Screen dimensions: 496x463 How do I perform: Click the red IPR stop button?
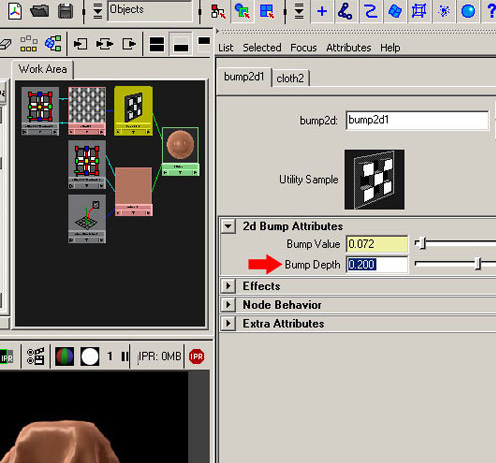[x=196, y=357]
